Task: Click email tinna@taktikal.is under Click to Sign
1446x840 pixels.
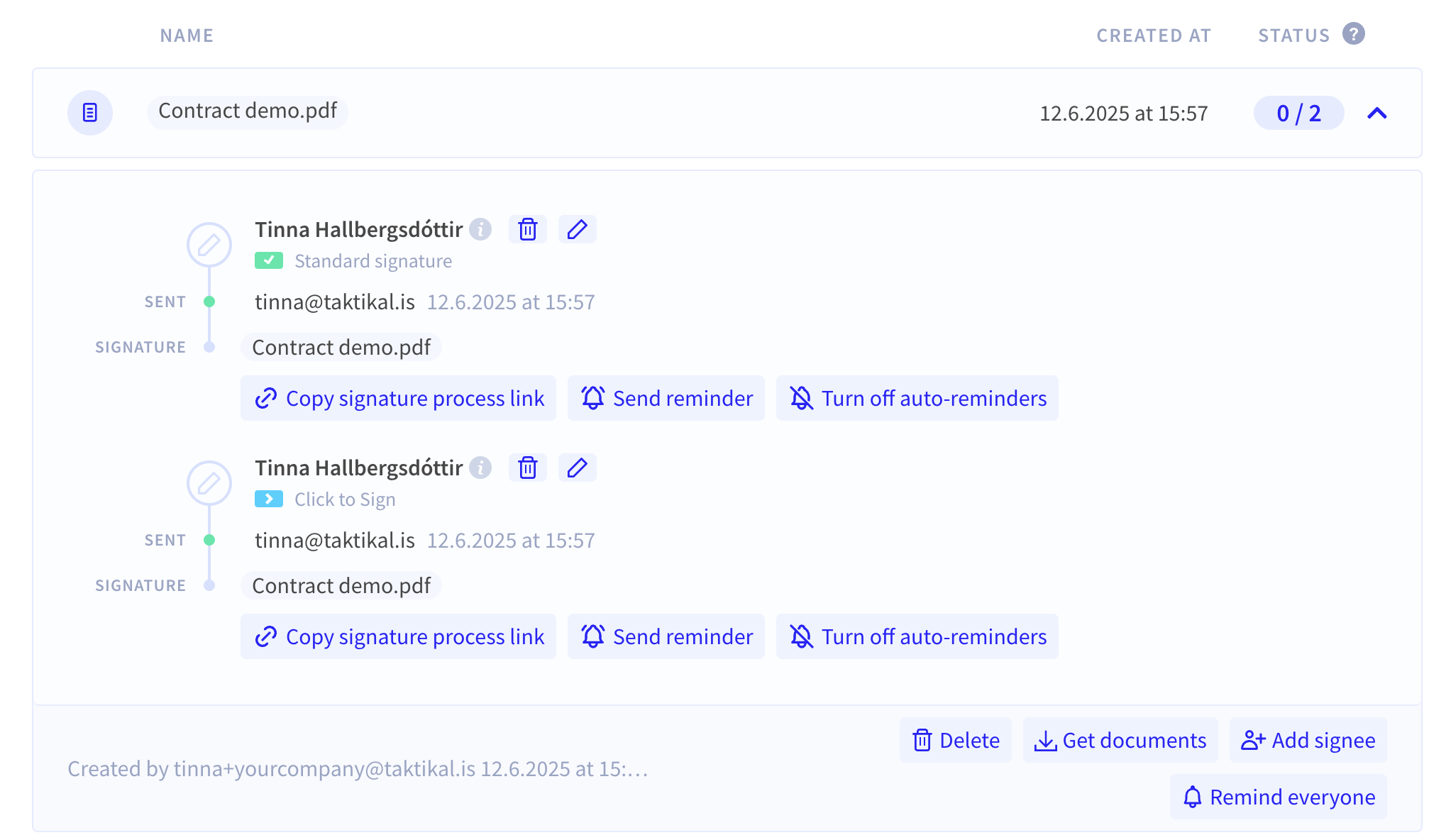Action: (335, 541)
